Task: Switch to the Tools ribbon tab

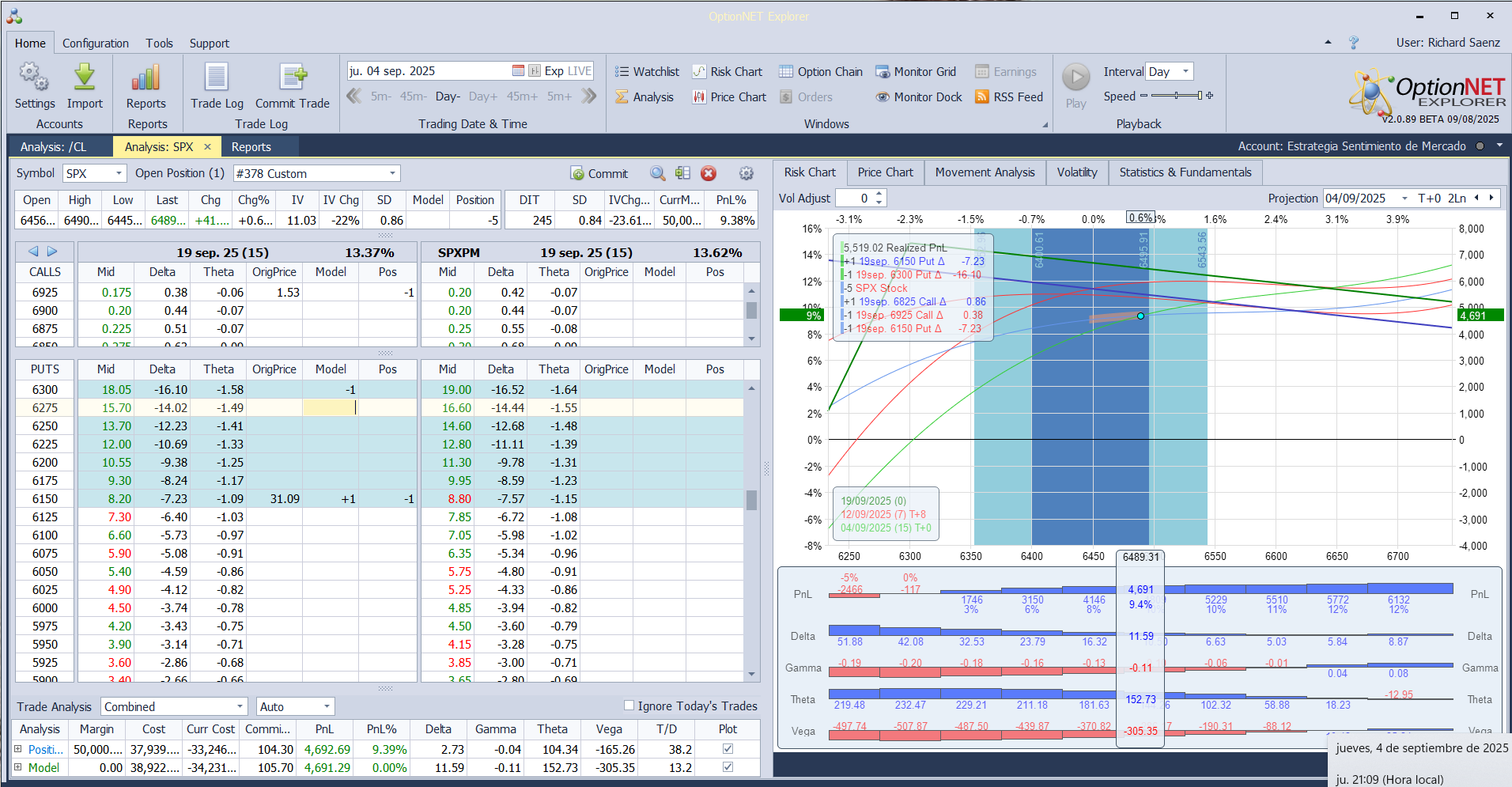Action: click(x=159, y=44)
